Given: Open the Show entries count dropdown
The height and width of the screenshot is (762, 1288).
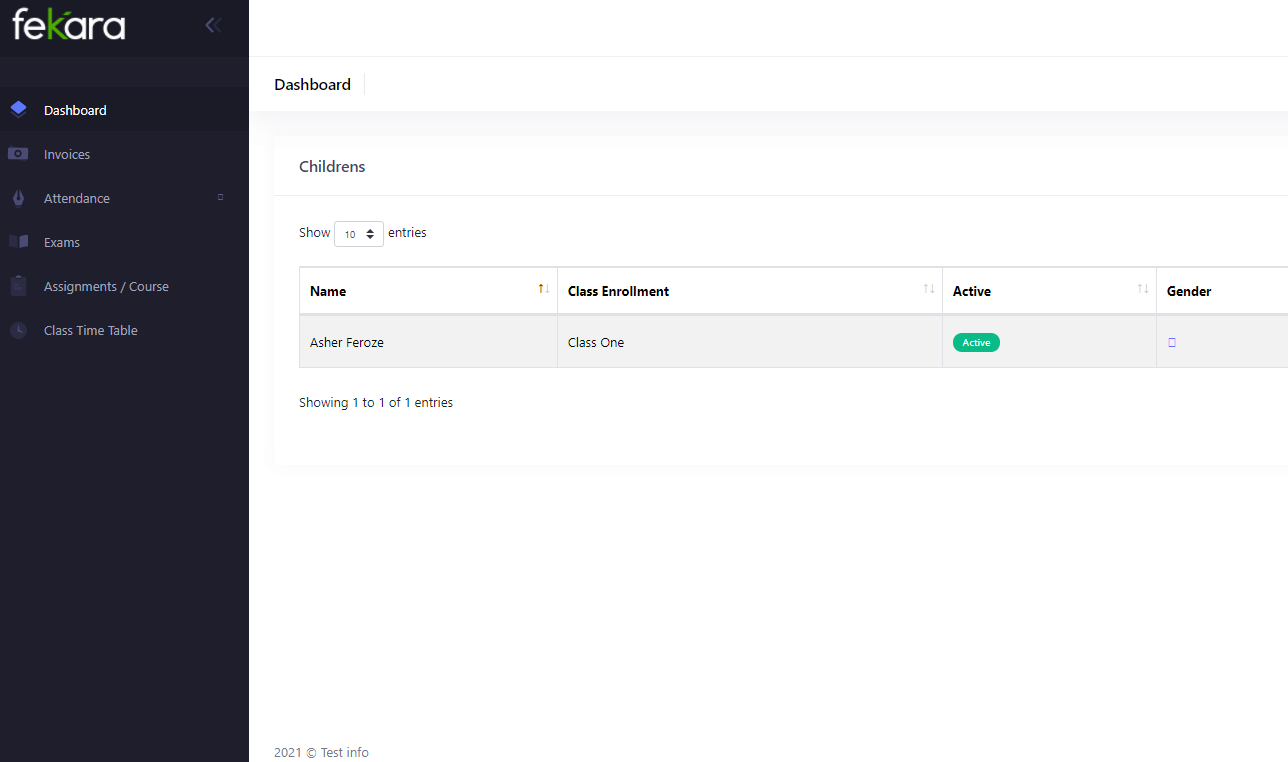Looking at the screenshot, I should (358, 234).
